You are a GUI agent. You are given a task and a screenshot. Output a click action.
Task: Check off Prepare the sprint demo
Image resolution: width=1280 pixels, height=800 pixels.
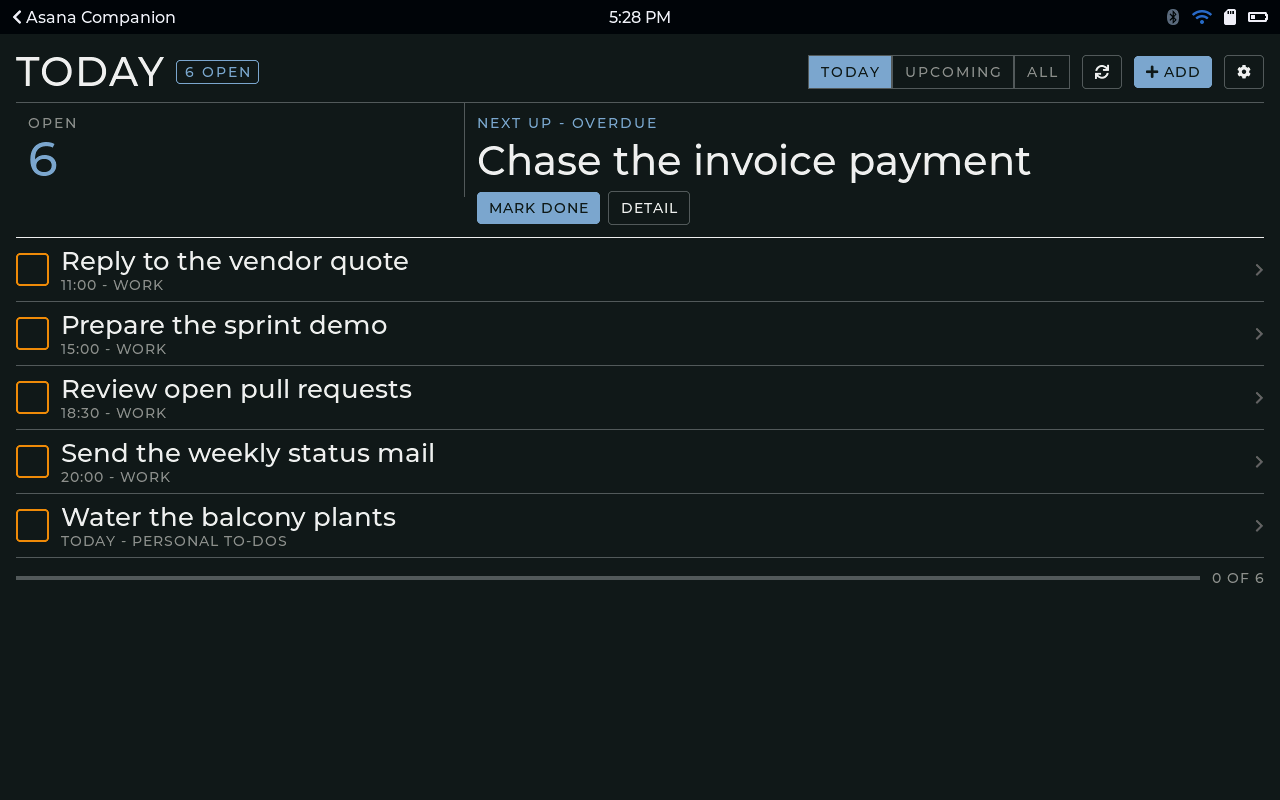pos(32,333)
